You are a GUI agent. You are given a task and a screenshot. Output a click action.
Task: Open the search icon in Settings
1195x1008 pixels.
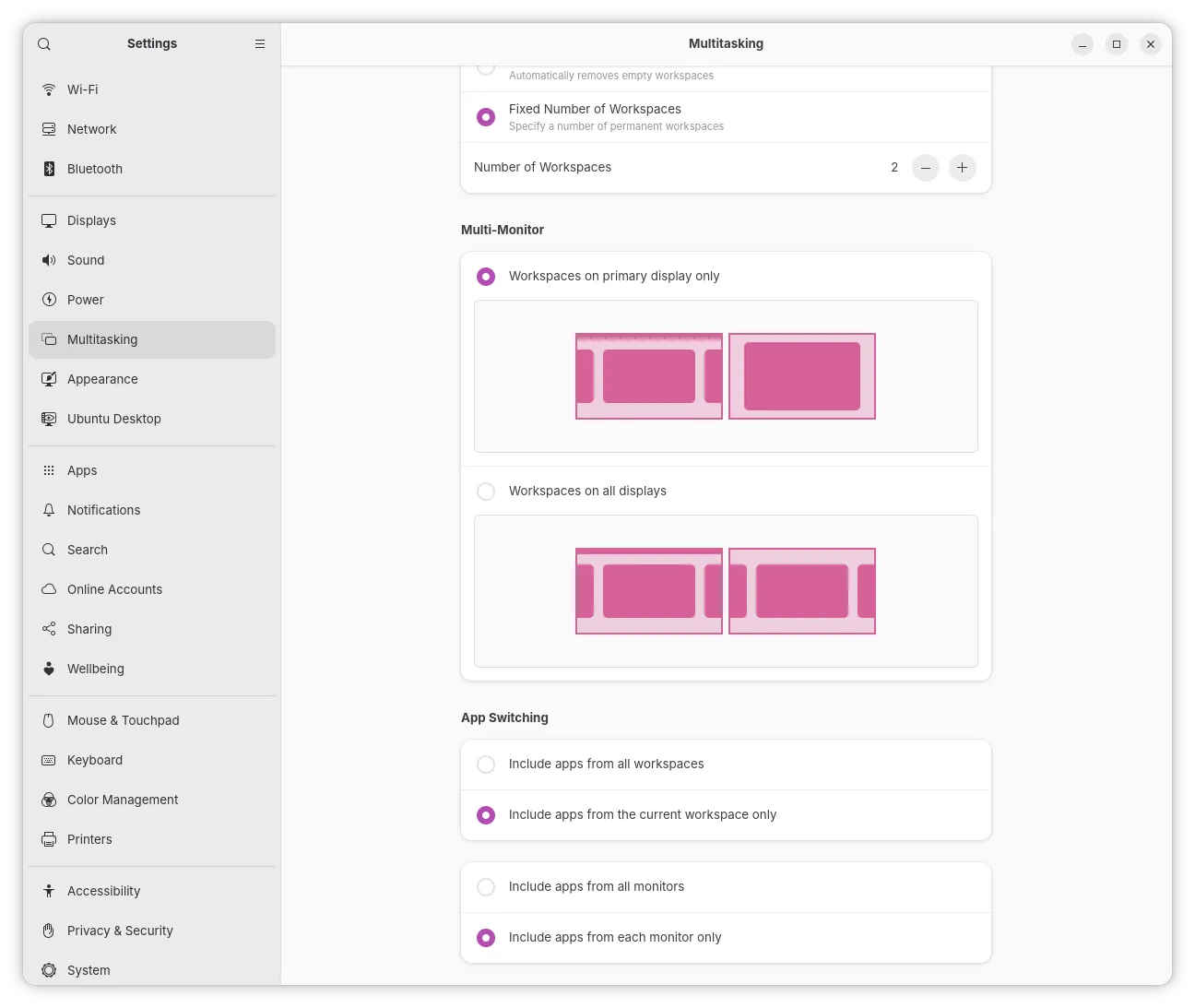pyautogui.click(x=43, y=43)
